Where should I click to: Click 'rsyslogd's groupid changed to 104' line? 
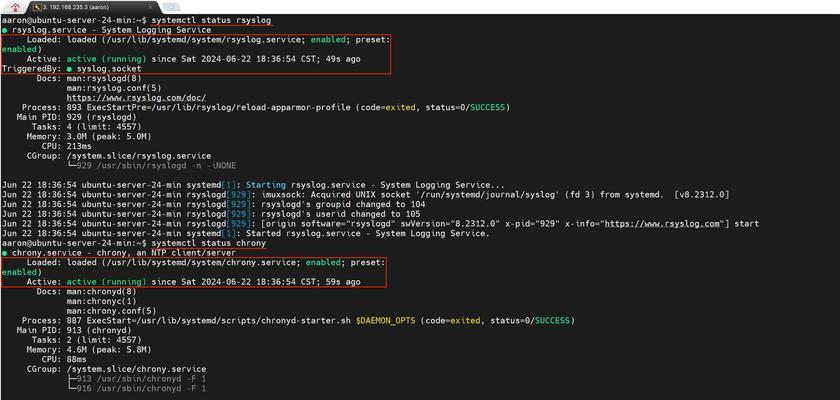tap(214, 204)
